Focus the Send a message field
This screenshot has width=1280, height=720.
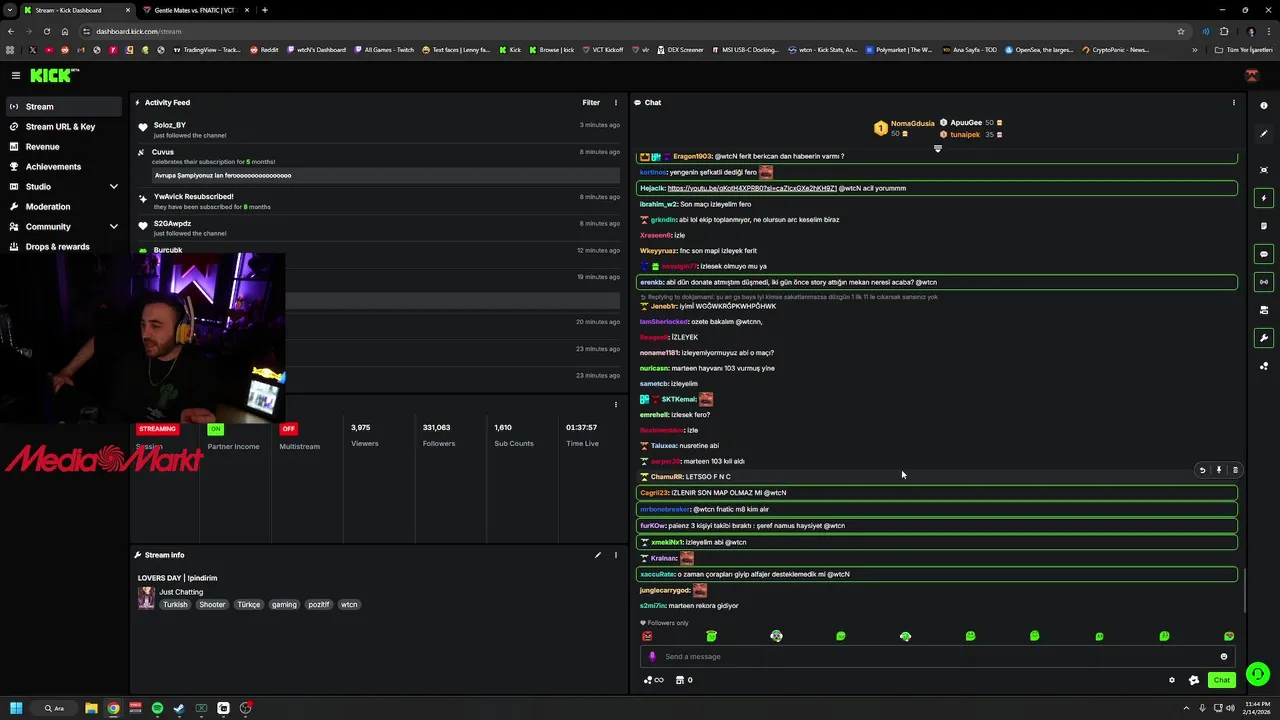[x=935, y=657]
